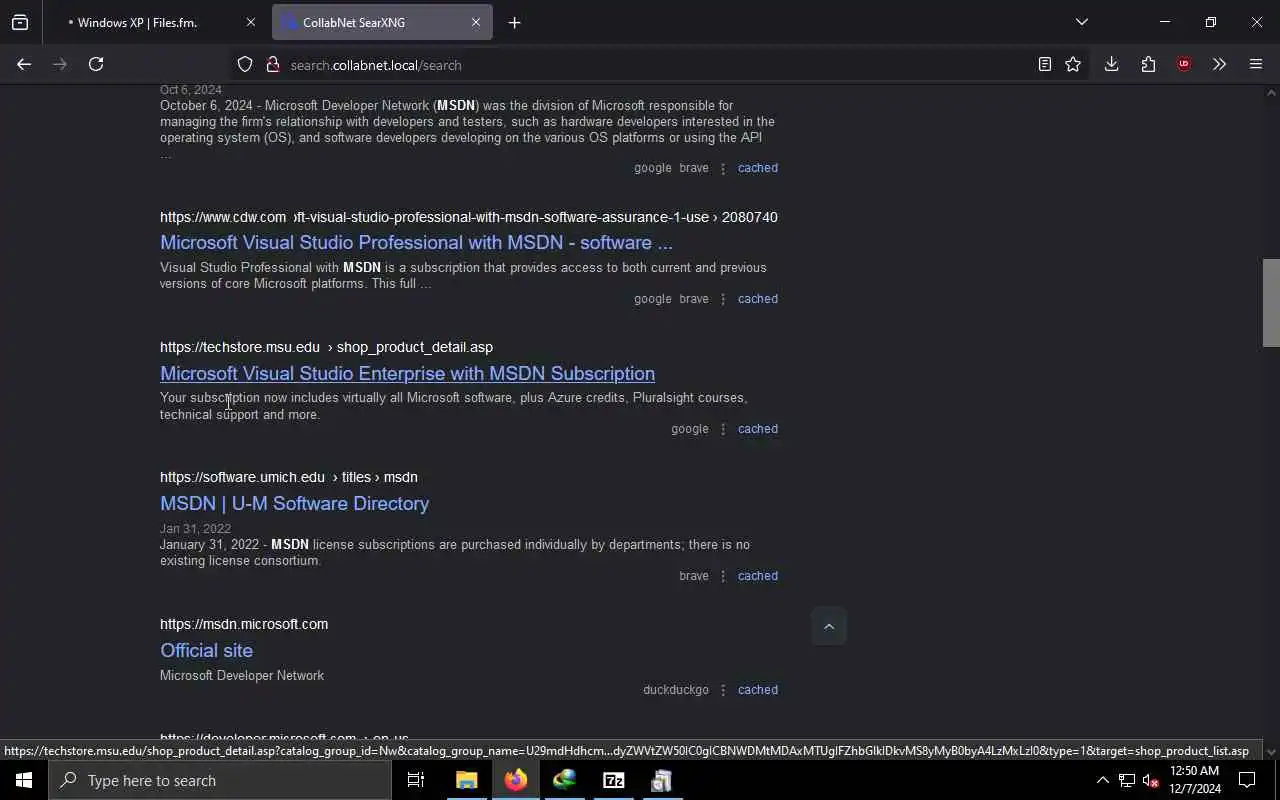The width and height of the screenshot is (1280, 800).
Task: Open cached link for msdn.microsoft.com result
Action: (x=757, y=690)
